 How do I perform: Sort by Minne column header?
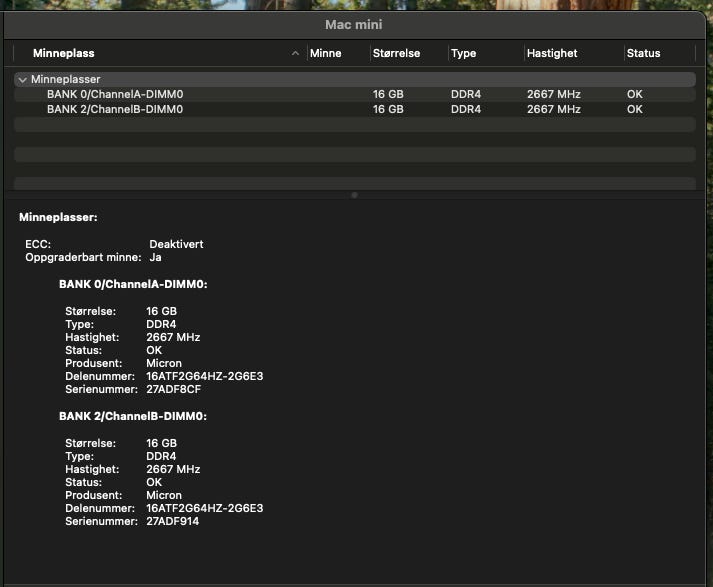point(326,53)
